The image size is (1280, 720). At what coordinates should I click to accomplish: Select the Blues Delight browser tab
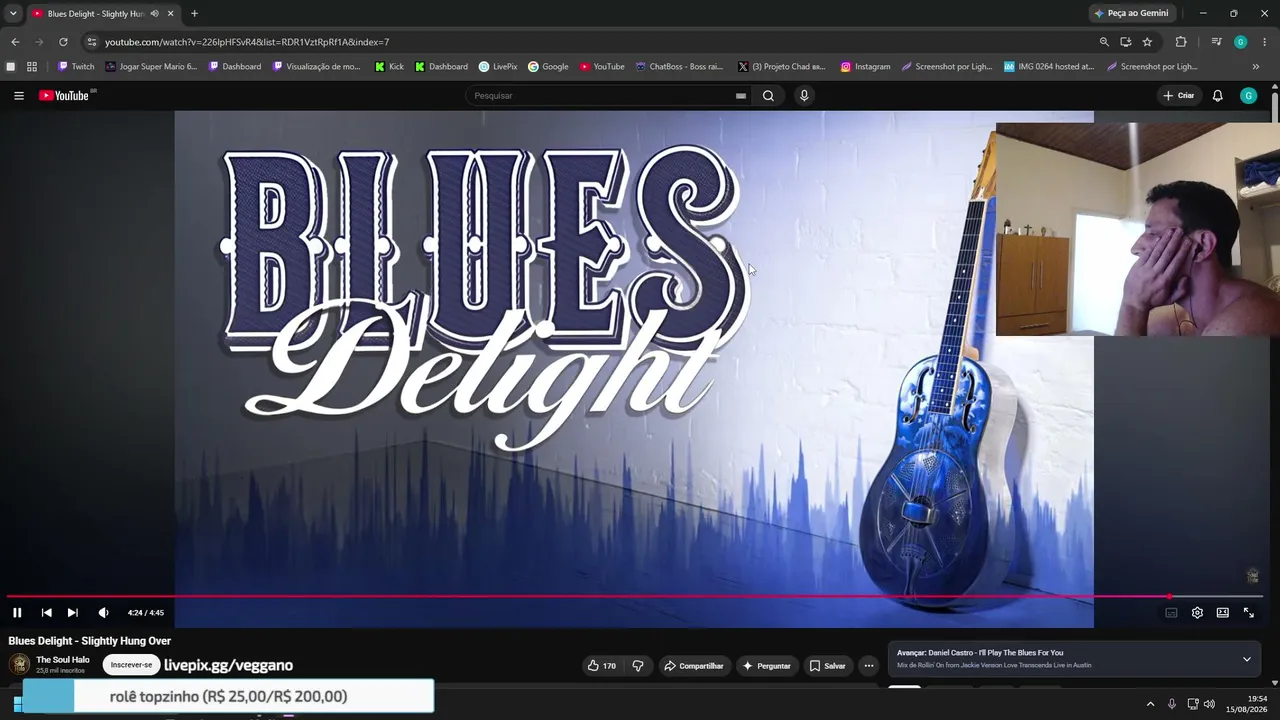point(103,14)
